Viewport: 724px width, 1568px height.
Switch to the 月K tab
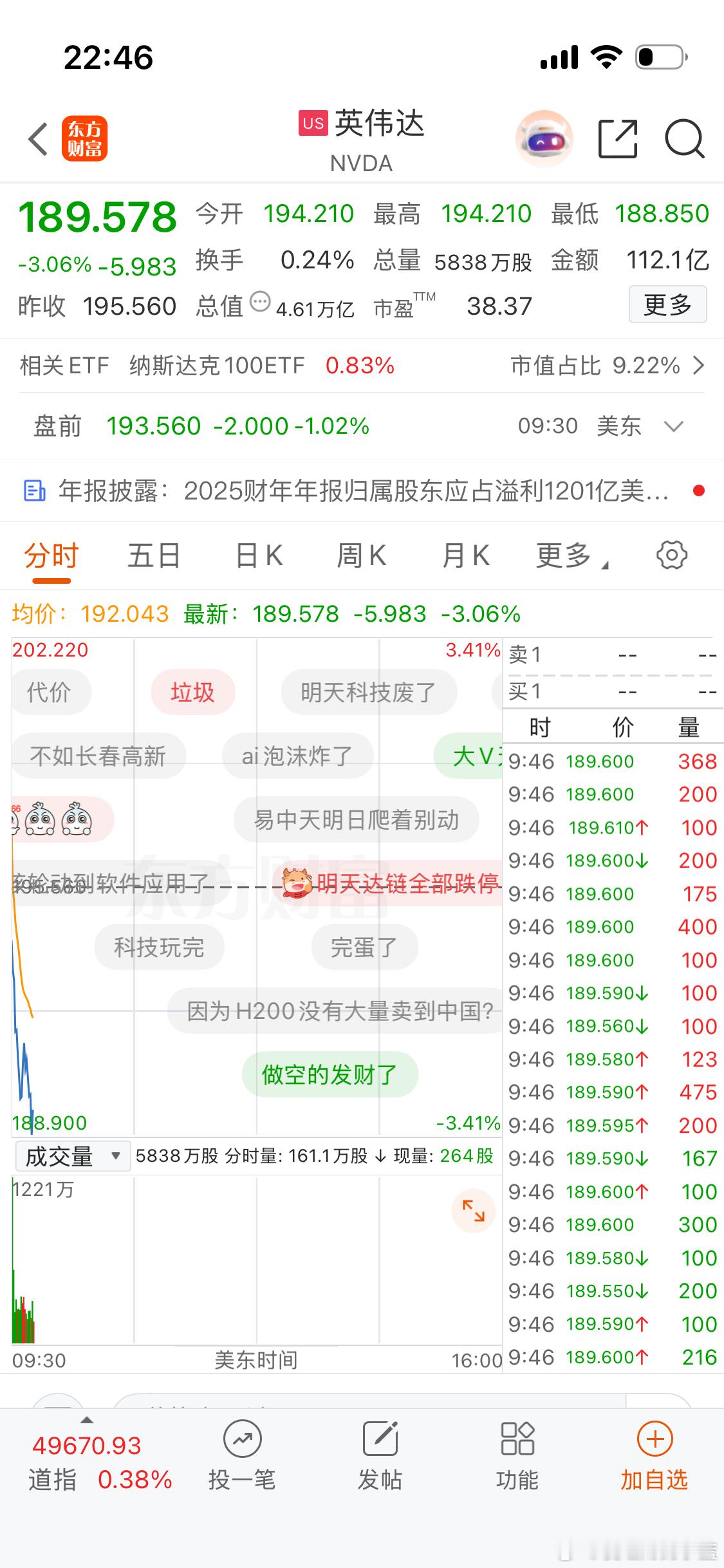466,555
